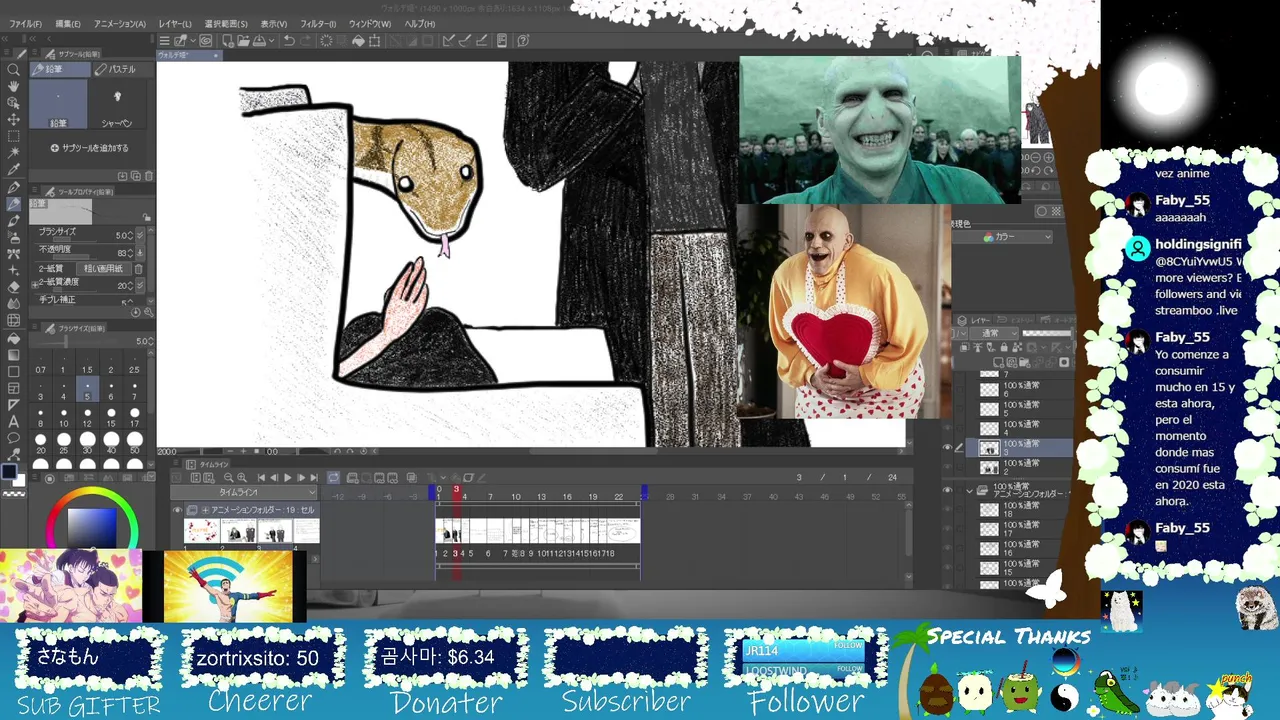Screen dimensions: 1280x720
Task: Select the Auto Select magic wand tool
Action: coord(14,153)
